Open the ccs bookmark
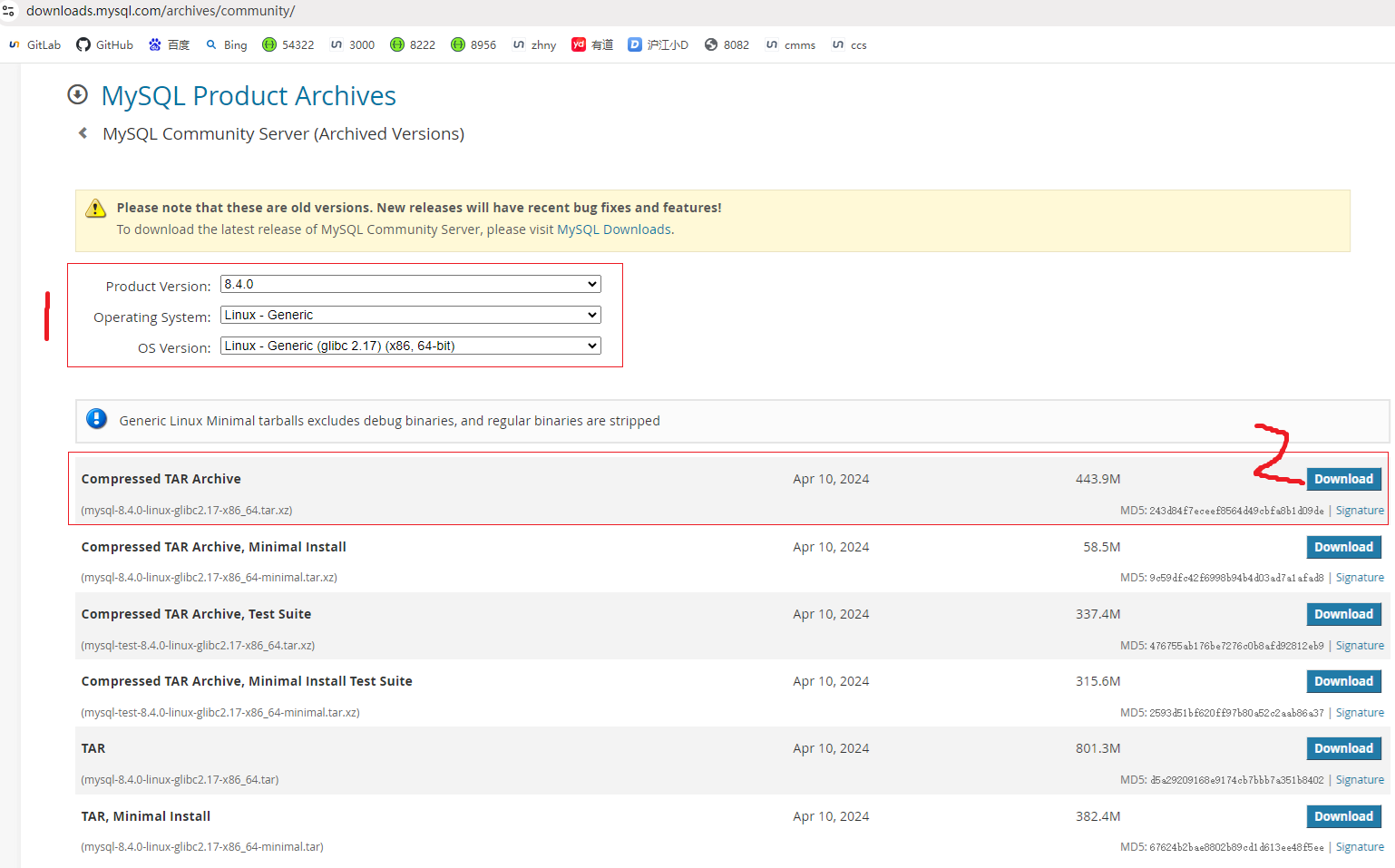The height and width of the screenshot is (868, 1395). point(849,44)
